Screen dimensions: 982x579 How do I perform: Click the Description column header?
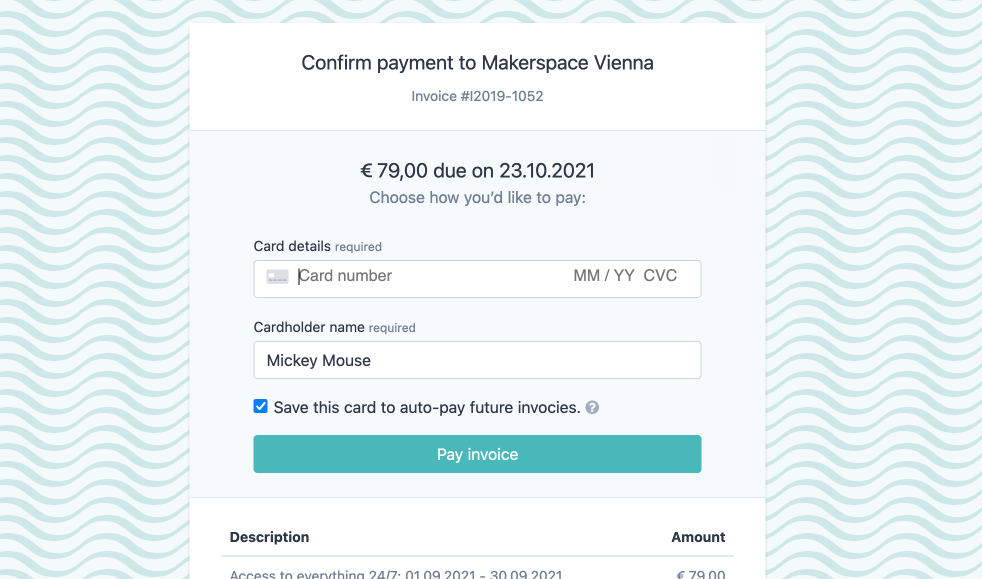(269, 537)
